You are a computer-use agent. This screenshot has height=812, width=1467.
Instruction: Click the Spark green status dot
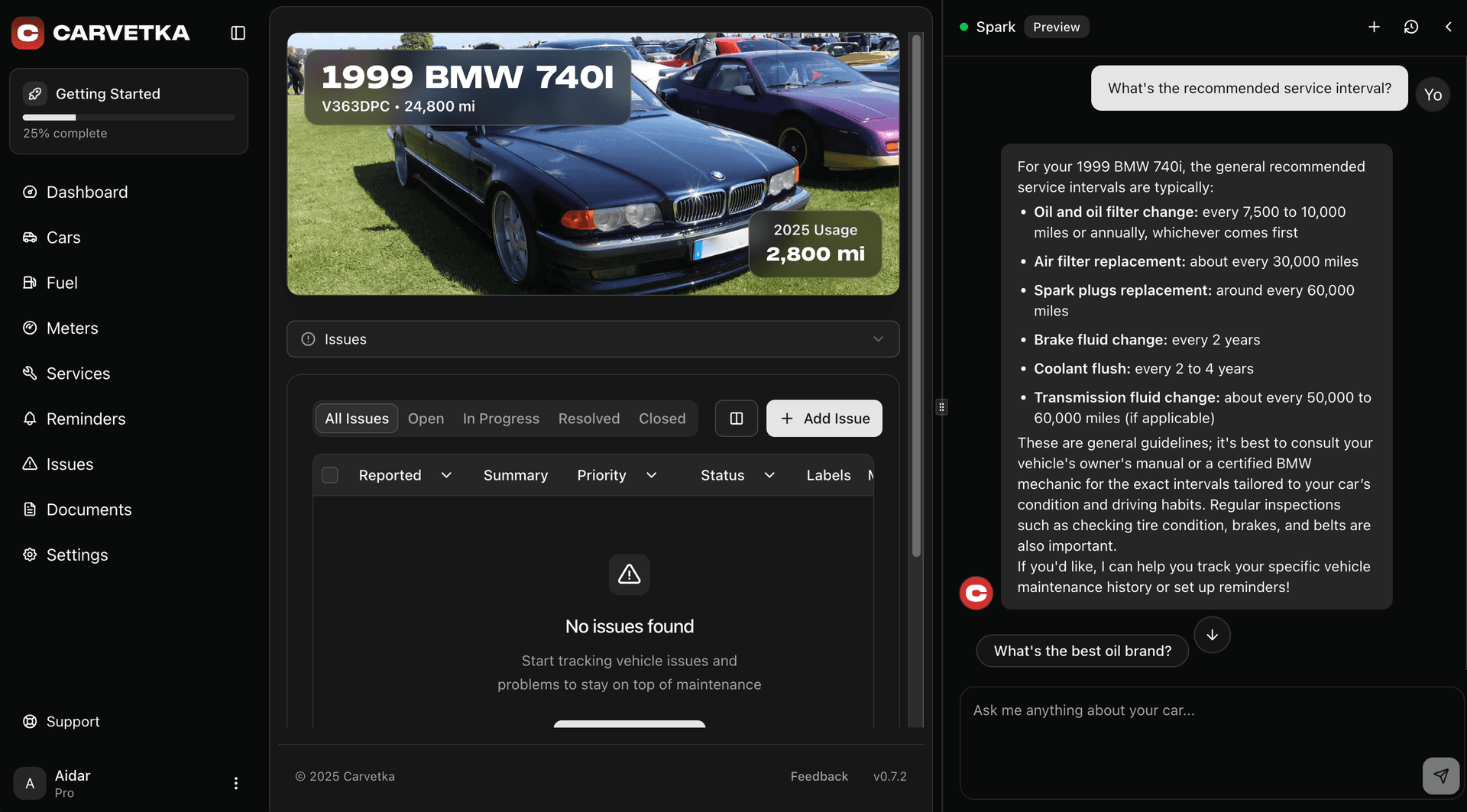964,27
